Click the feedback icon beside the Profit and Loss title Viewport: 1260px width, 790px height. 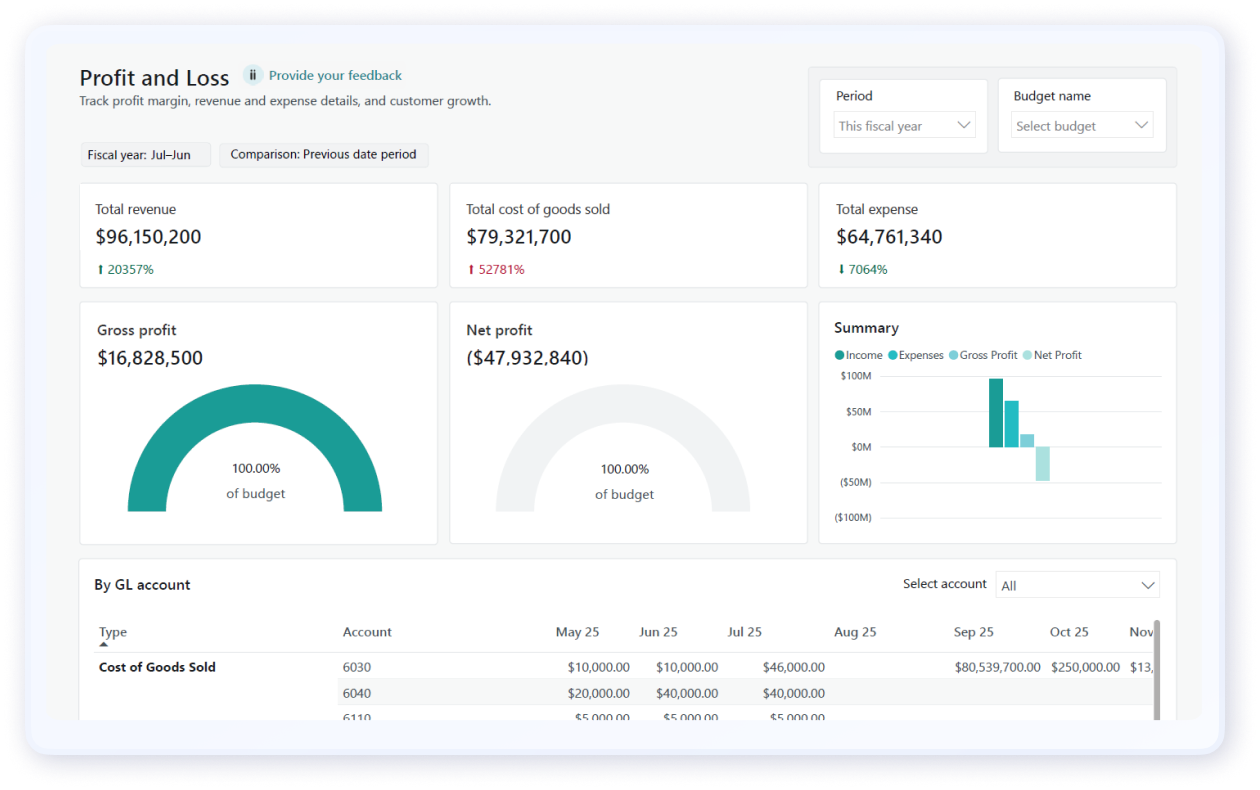click(x=253, y=75)
